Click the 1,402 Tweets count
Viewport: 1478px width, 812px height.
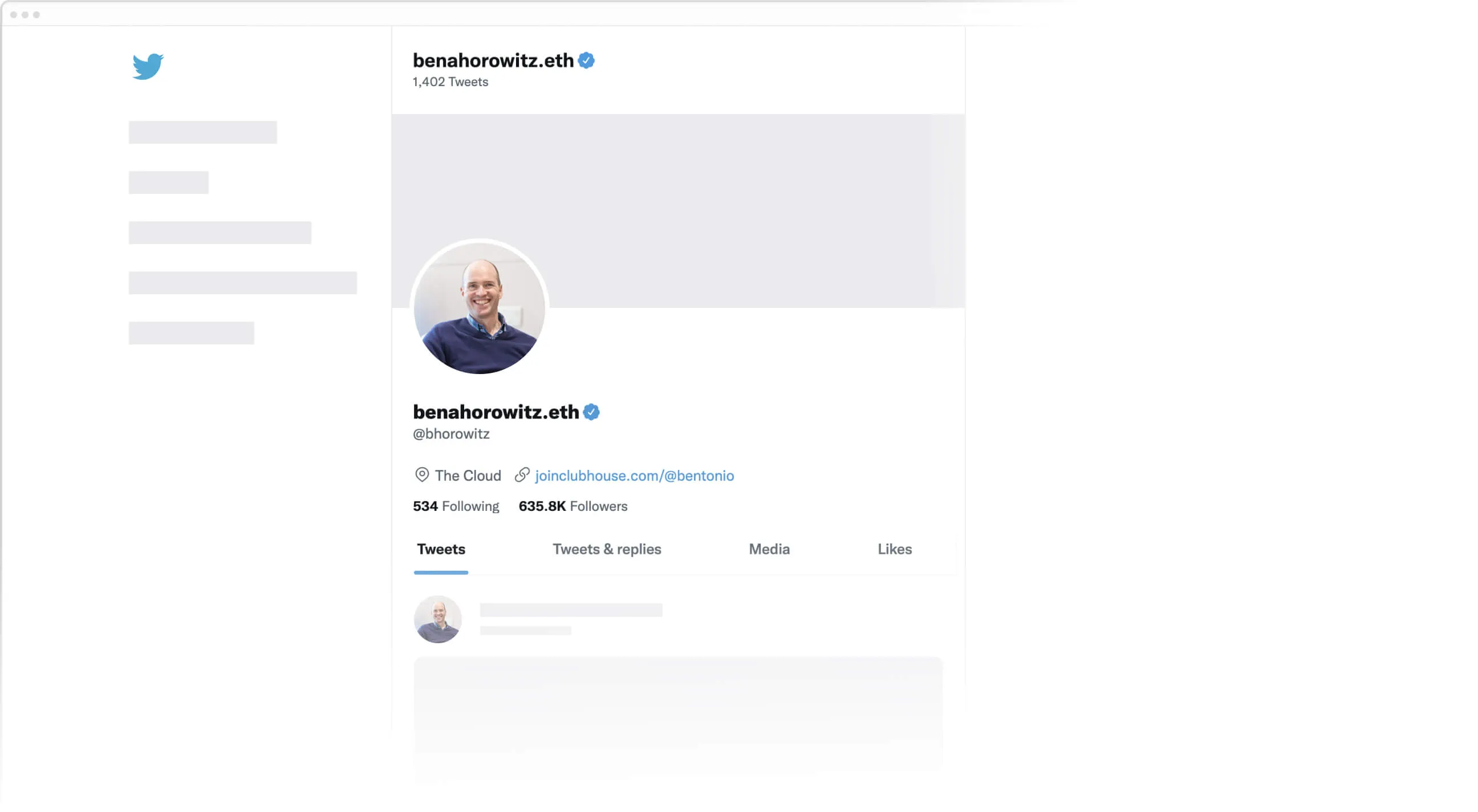(x=450, y=82)
